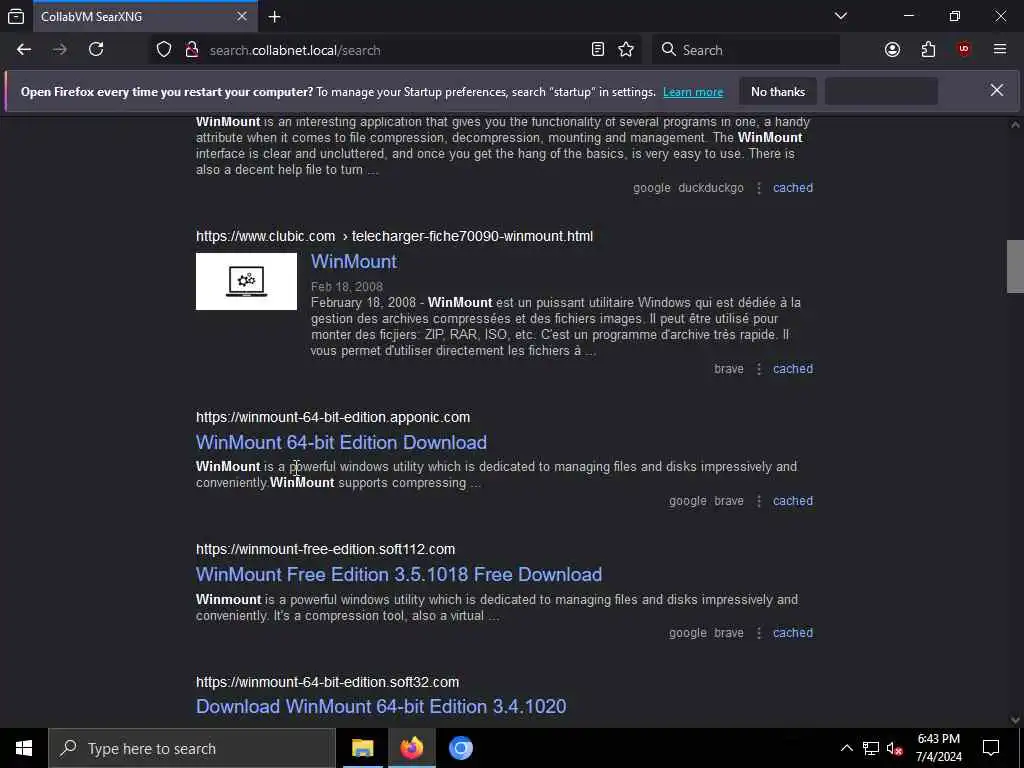Screen dimensions: 1024x768
Task: Open options menu for soft112 result
Action: point(758,633)
